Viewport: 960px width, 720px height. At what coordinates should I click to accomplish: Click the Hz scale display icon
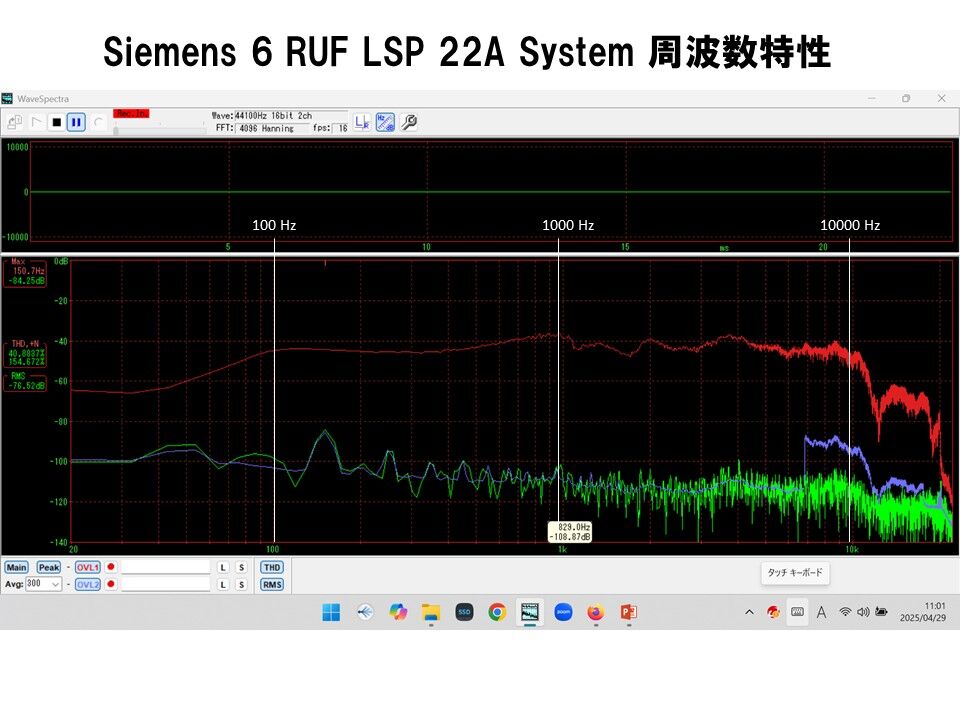(x=384, y=122)
